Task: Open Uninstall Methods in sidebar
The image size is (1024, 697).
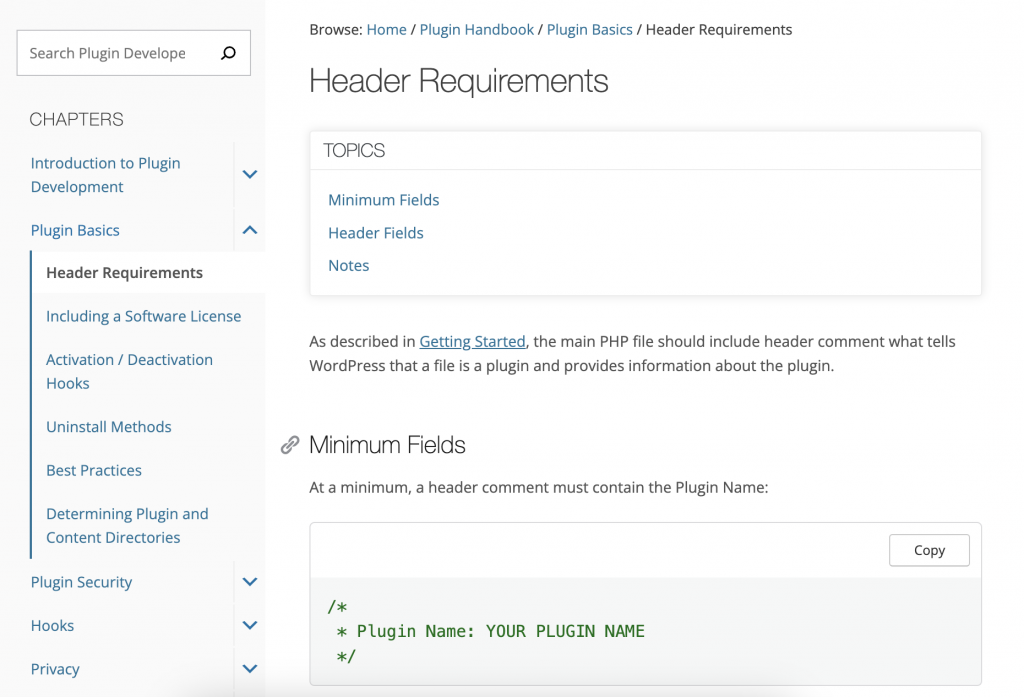Action: point(109,427)
